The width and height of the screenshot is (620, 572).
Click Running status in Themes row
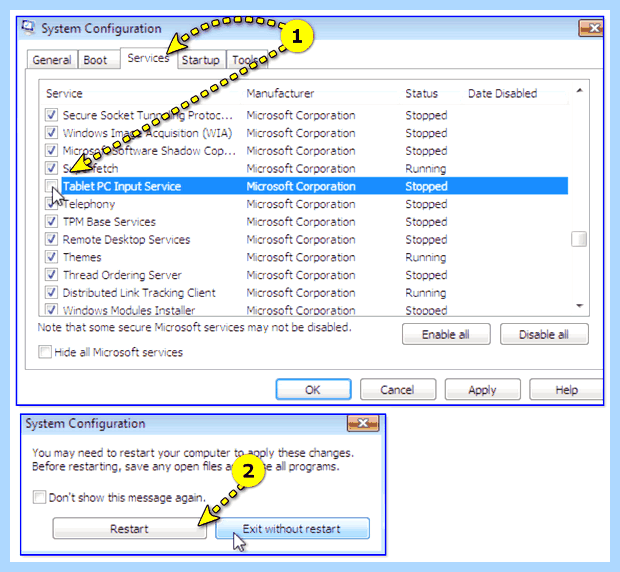point(425,257)
